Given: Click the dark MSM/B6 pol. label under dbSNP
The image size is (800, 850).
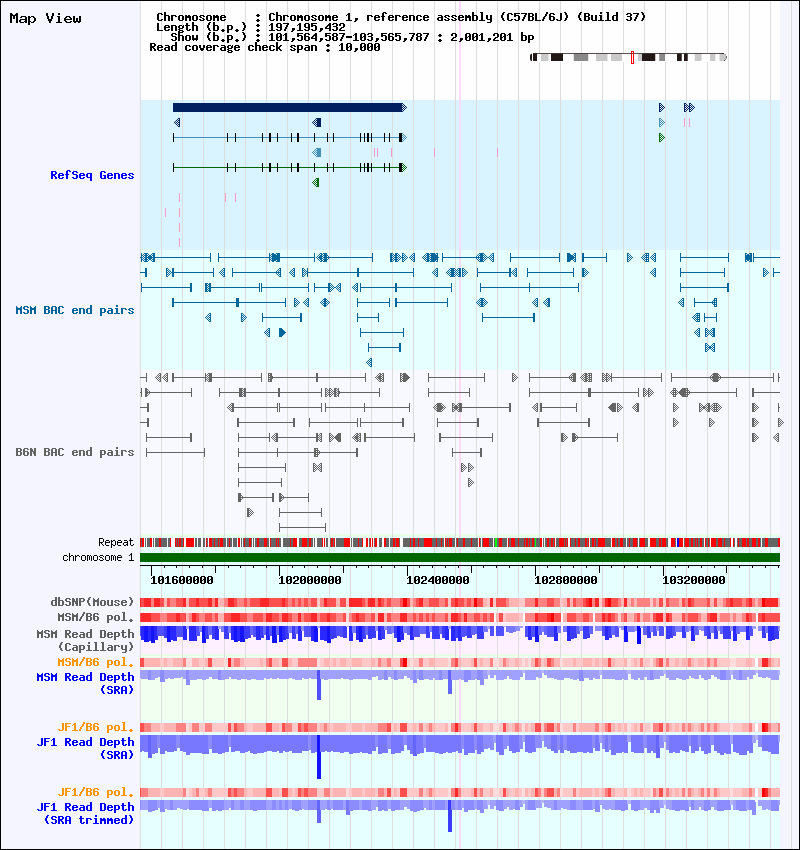Looking at the screenshot, I should 95,617.
